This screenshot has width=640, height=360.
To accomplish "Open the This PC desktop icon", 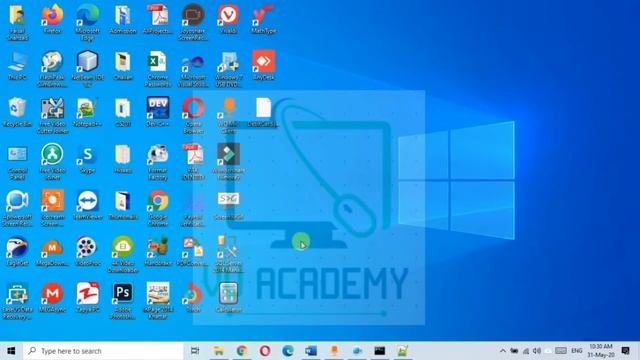I will tap(17, 65).
